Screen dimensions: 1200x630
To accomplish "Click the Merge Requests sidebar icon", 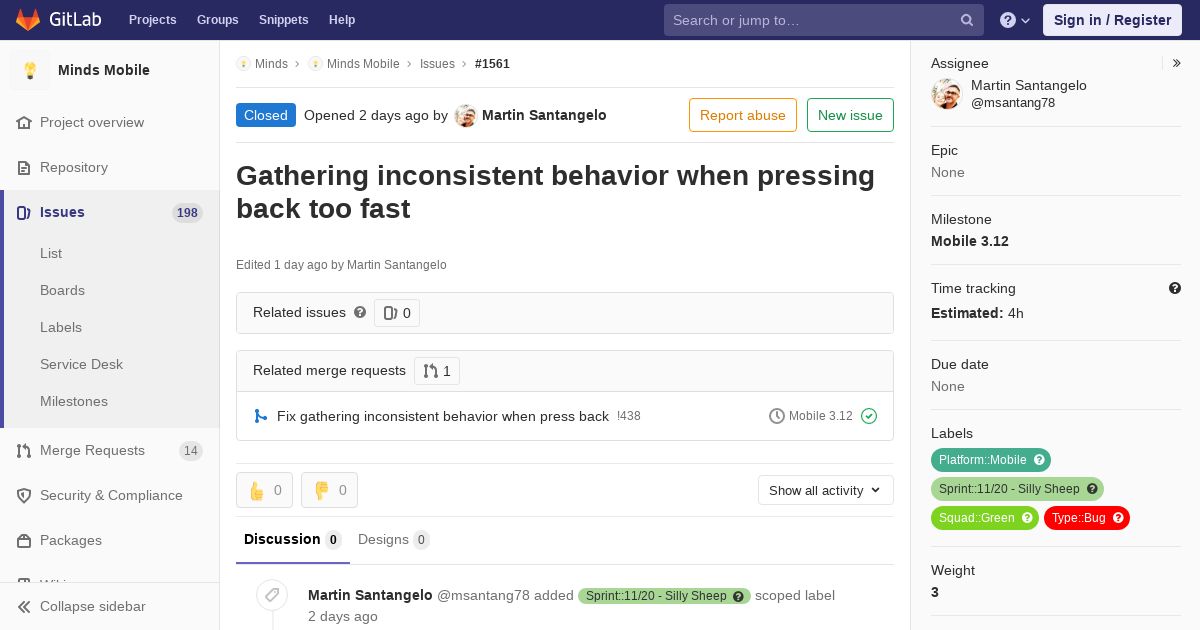I will pos(24,451).
